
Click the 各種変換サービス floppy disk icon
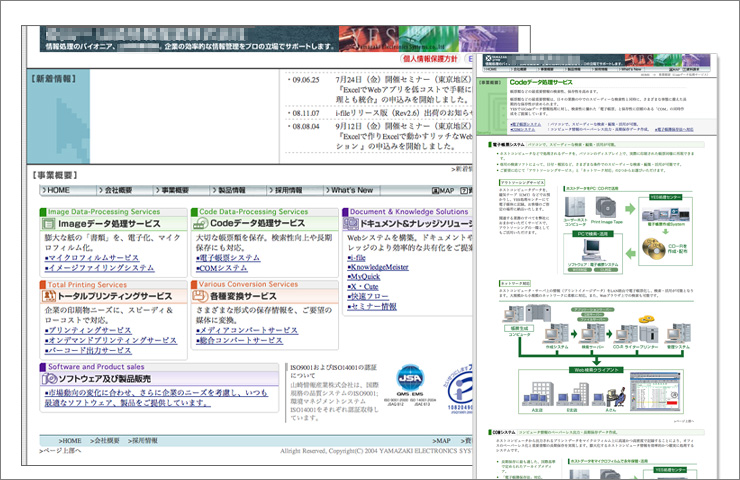point(201,296)
